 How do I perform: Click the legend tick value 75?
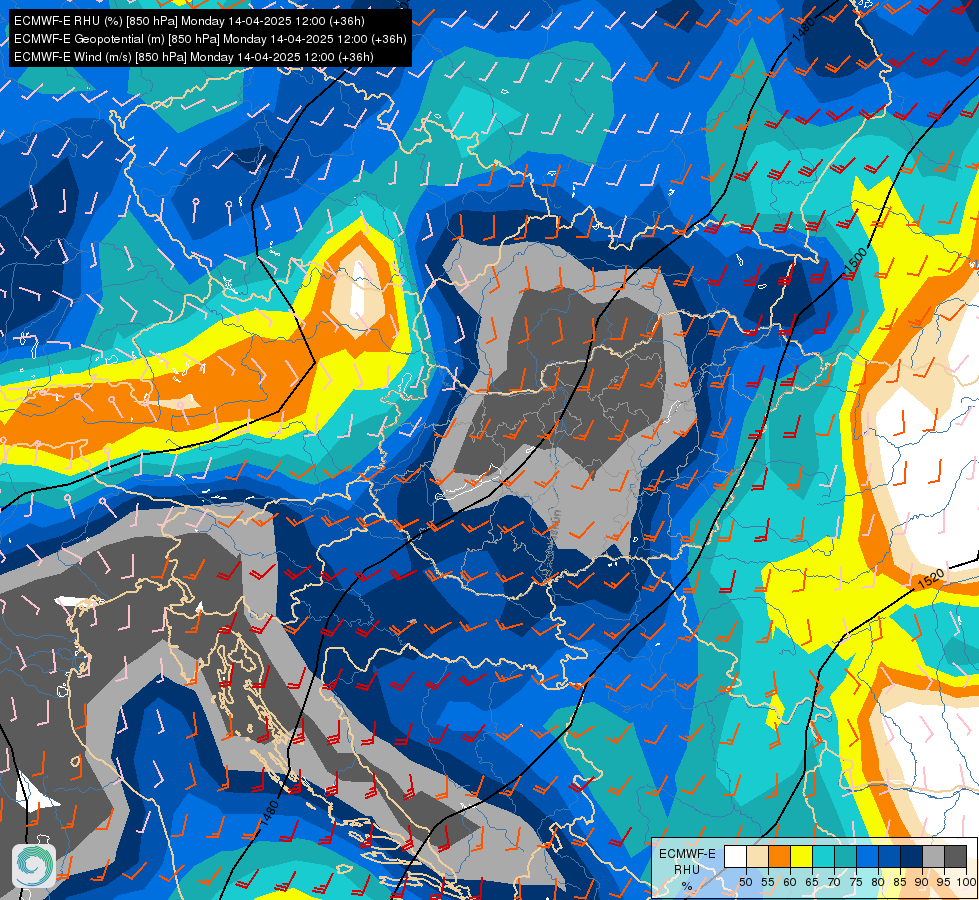click(x=856, y=882)
